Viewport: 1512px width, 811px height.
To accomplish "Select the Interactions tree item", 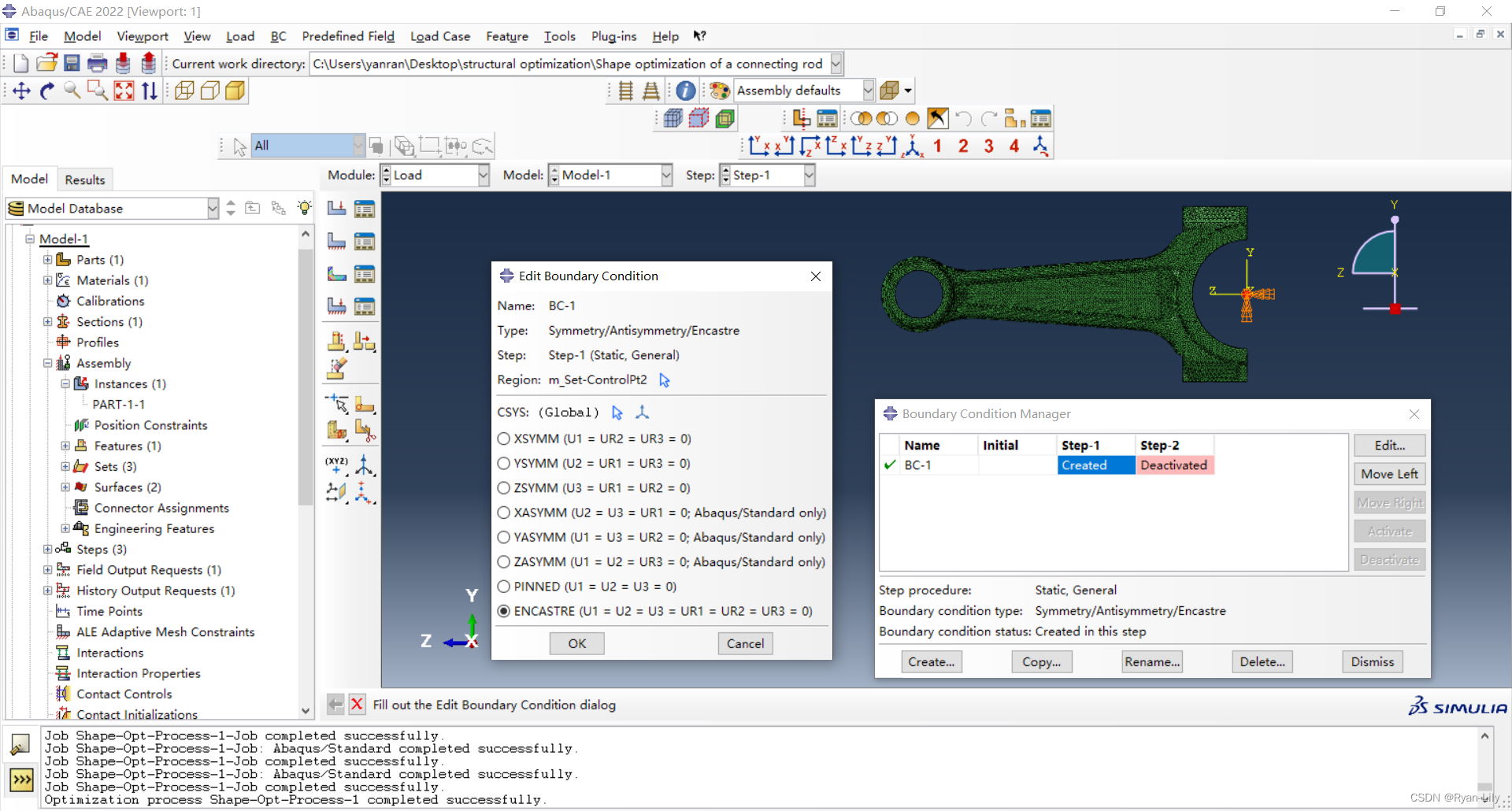I will [110, 653].
